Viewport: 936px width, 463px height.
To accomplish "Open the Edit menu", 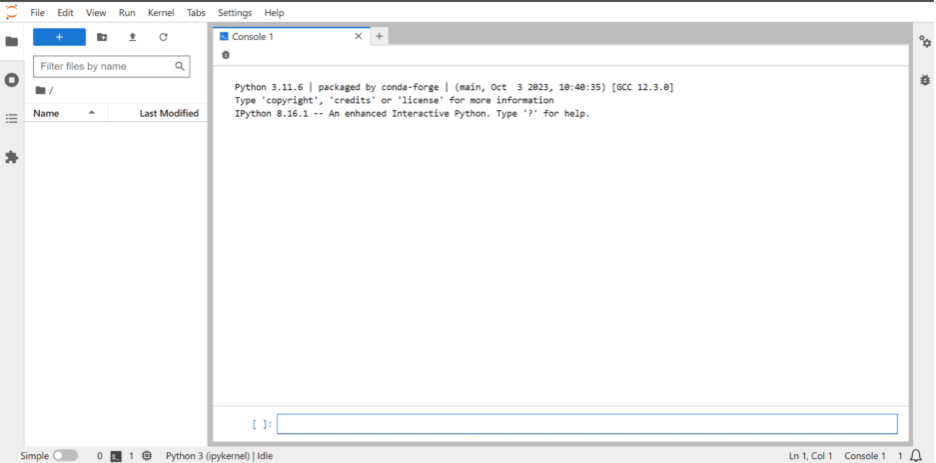I will pos(65,13).
